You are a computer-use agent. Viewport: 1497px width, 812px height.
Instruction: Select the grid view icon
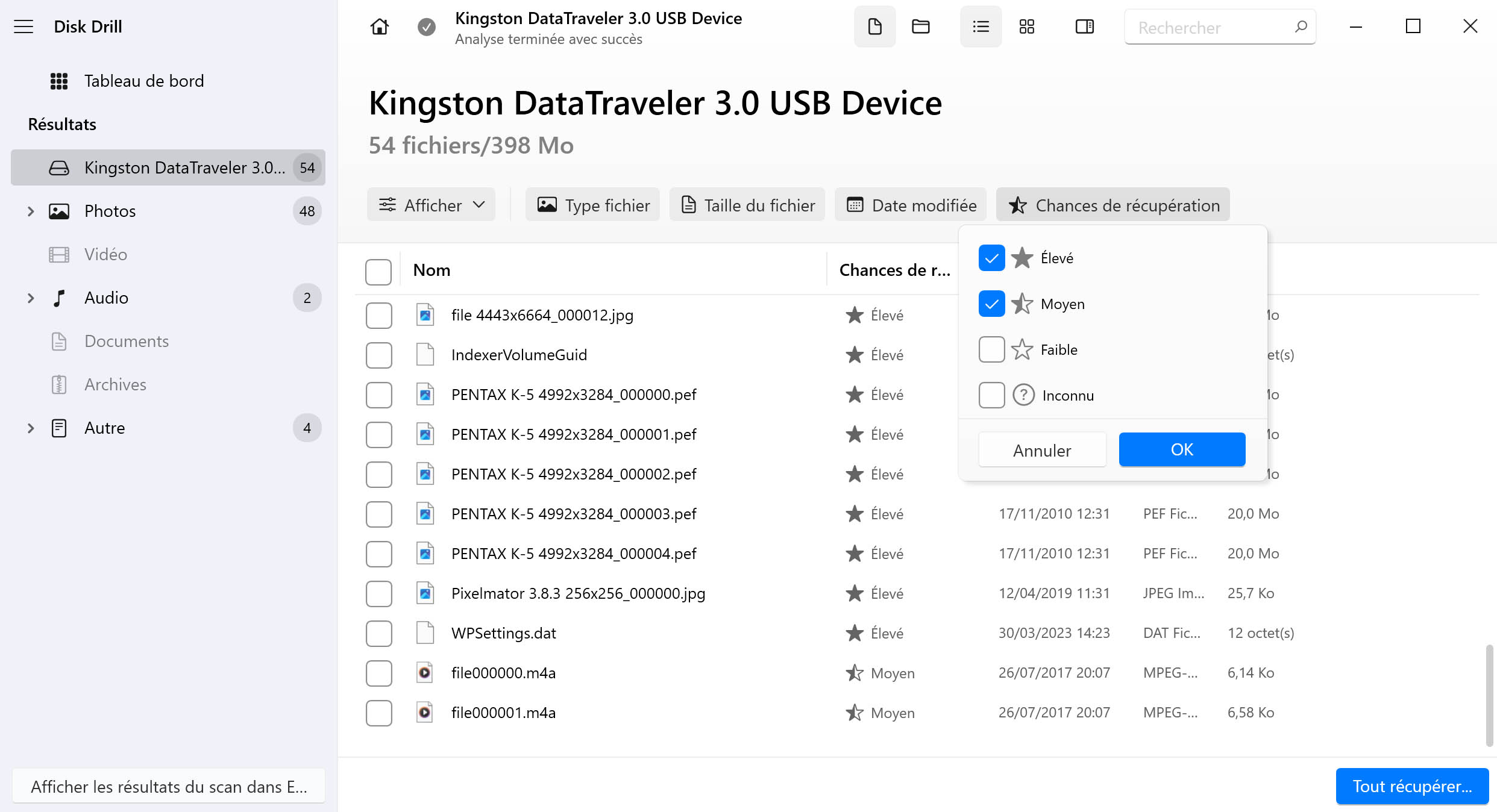[x=1027, y=27]
